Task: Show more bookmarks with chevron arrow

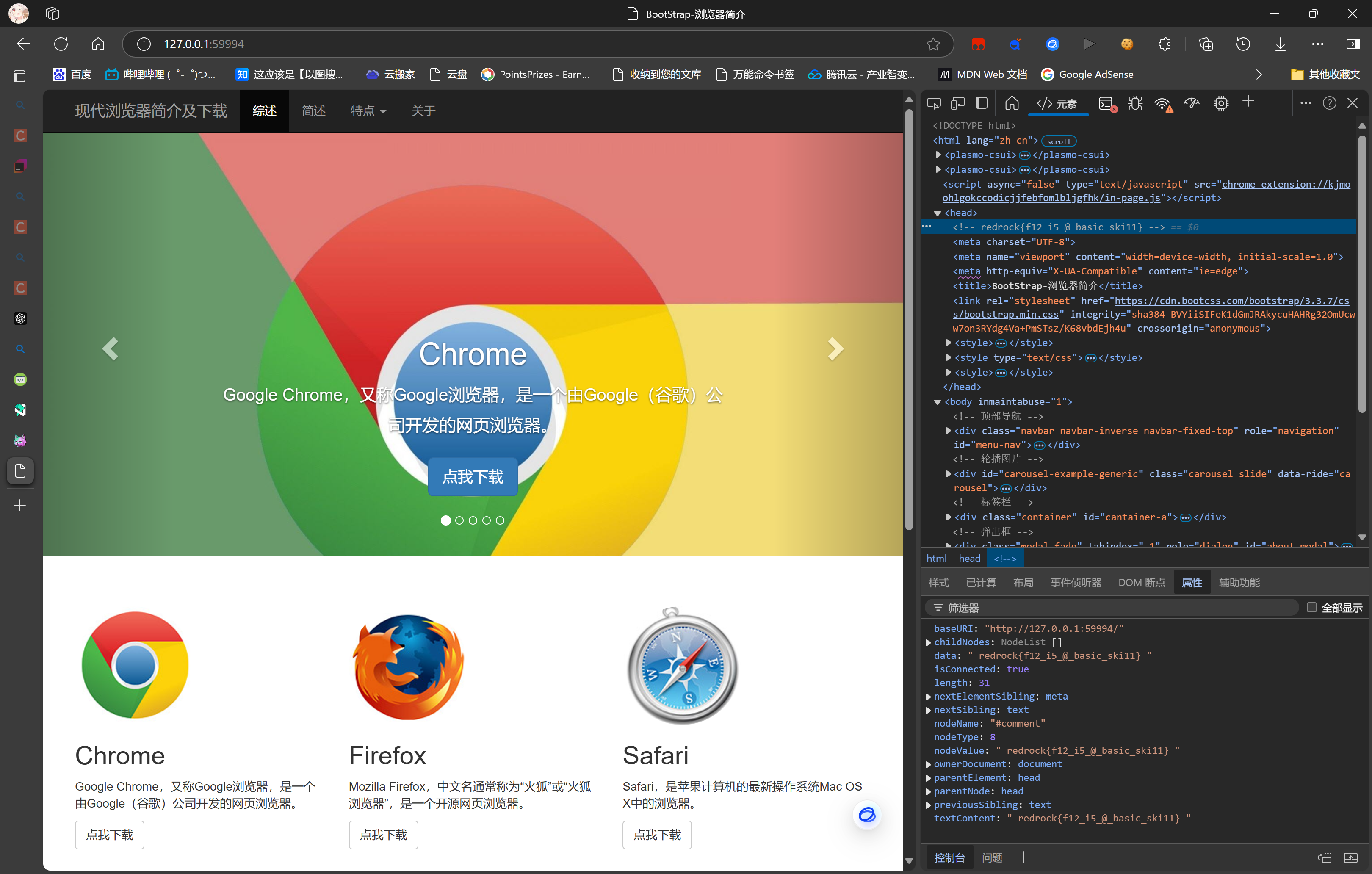Action: 1259,75
